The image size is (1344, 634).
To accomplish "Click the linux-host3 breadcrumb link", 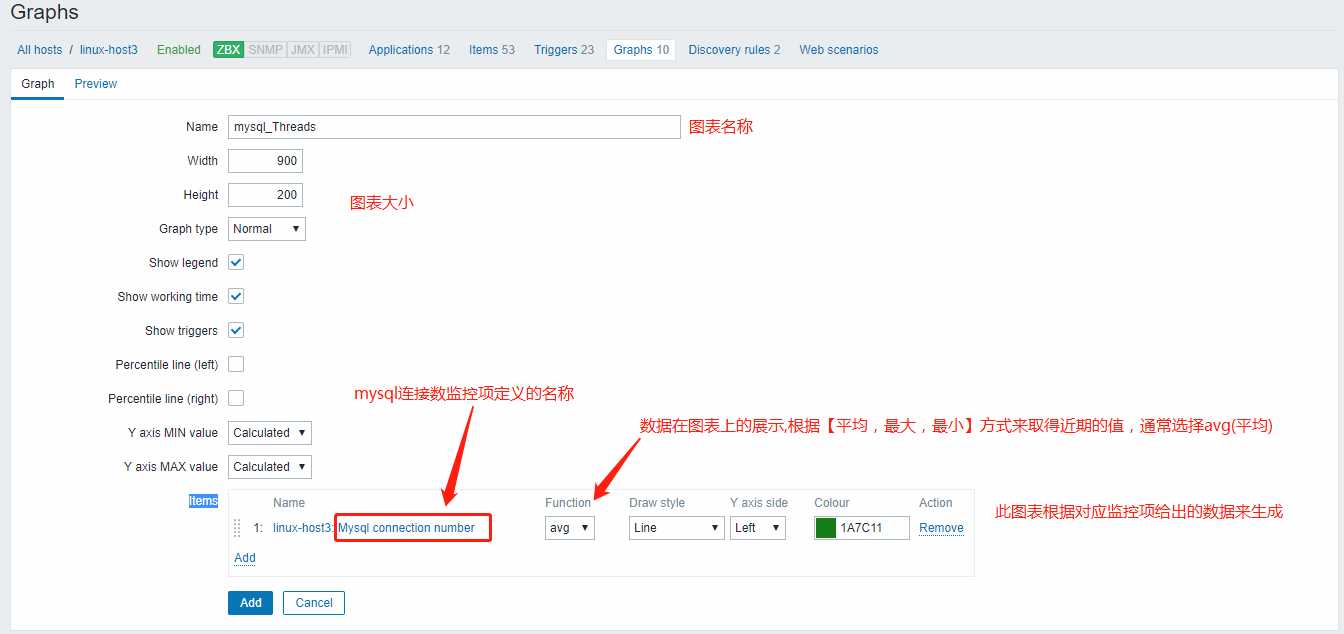I will point(109,50).
